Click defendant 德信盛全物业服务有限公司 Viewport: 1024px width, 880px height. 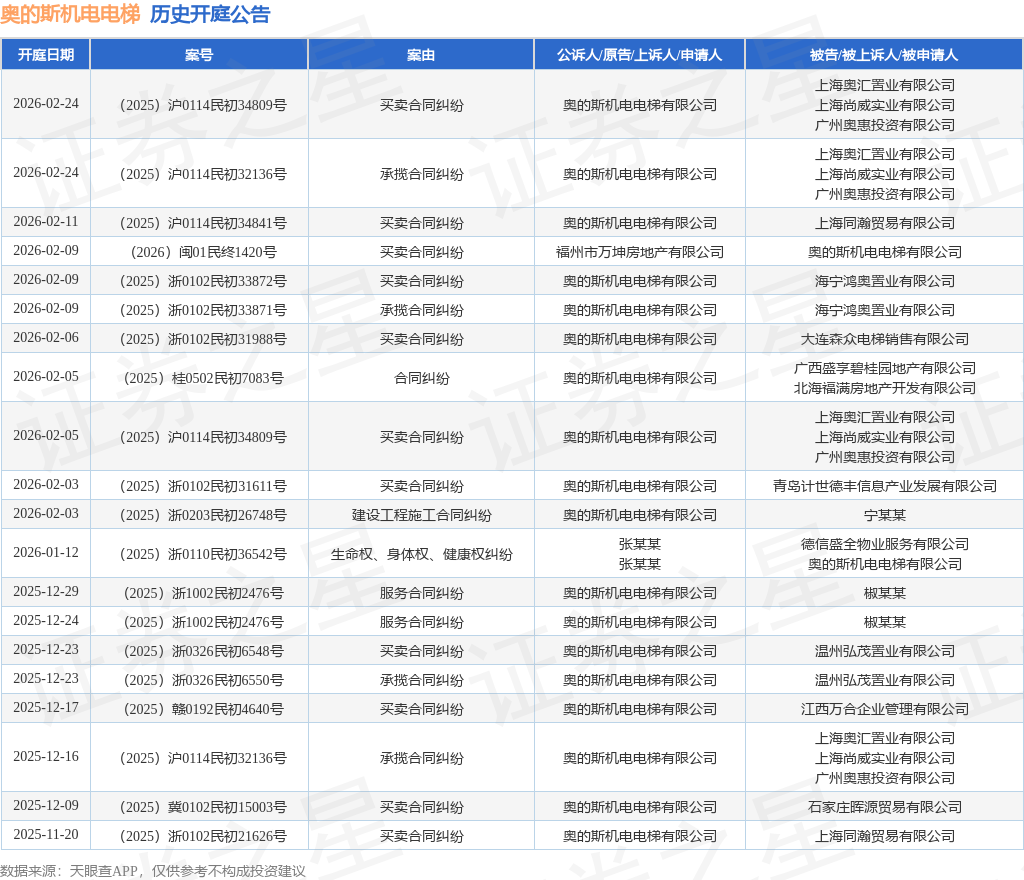pyautogui.click(x=884, y=544)
